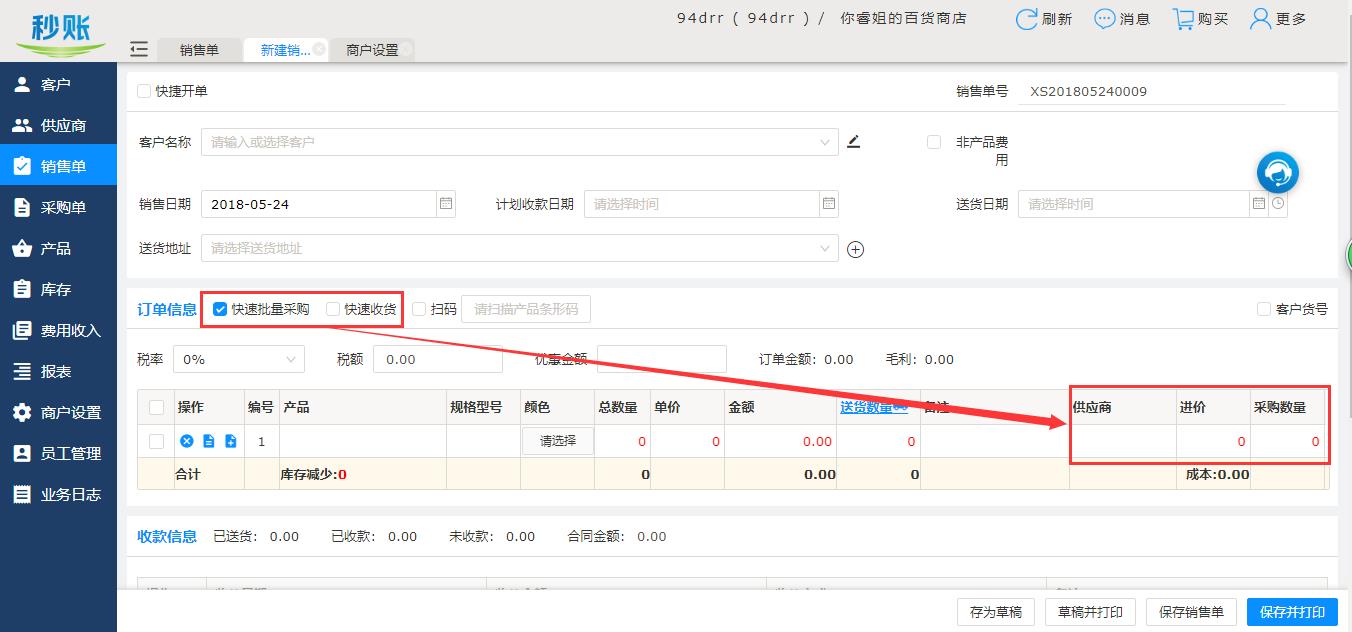Check the 非产品费用 checkbox
Image resolution: width=1352 pixels, height=632 pixels.
936,141
